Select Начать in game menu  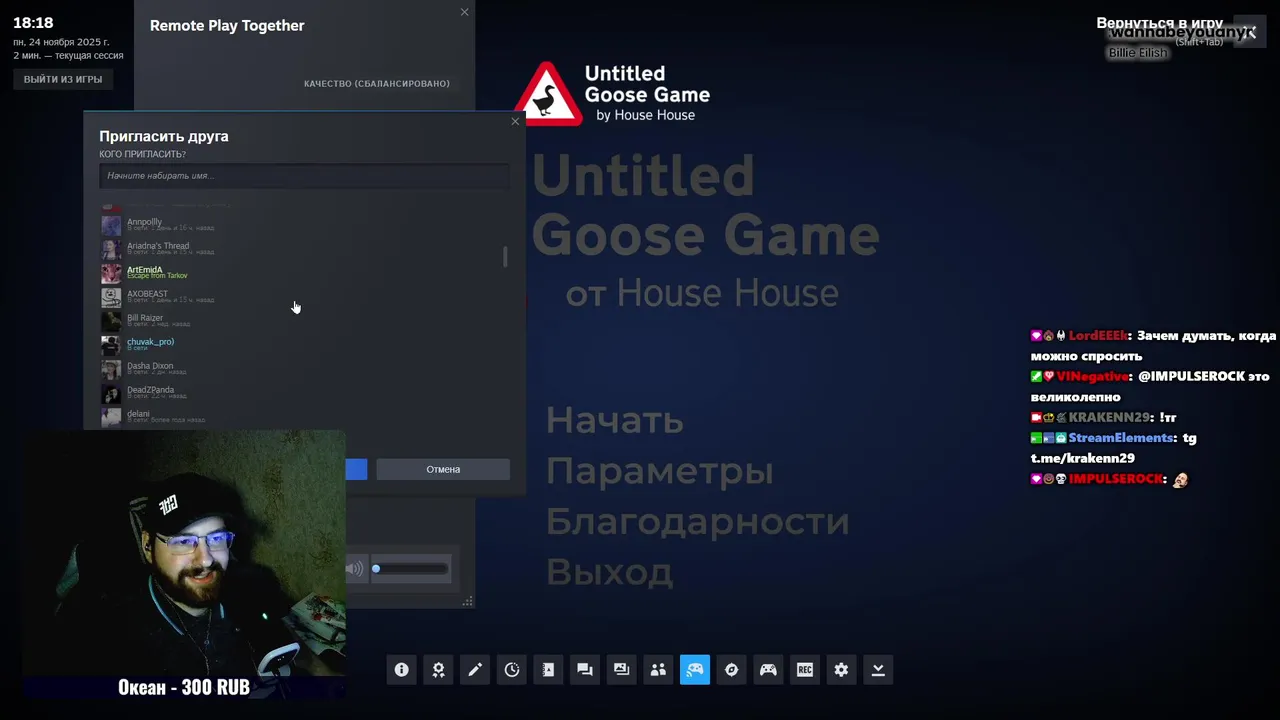(x=614, y=420)
